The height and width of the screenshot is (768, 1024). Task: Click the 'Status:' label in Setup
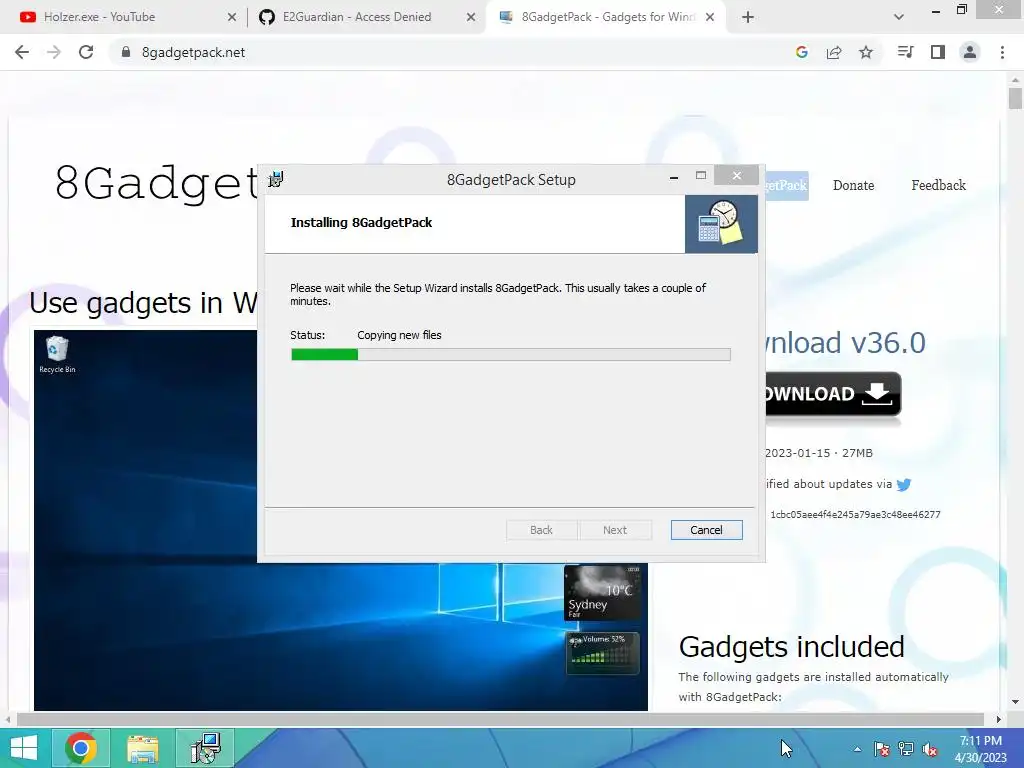(x=307, y=335)
